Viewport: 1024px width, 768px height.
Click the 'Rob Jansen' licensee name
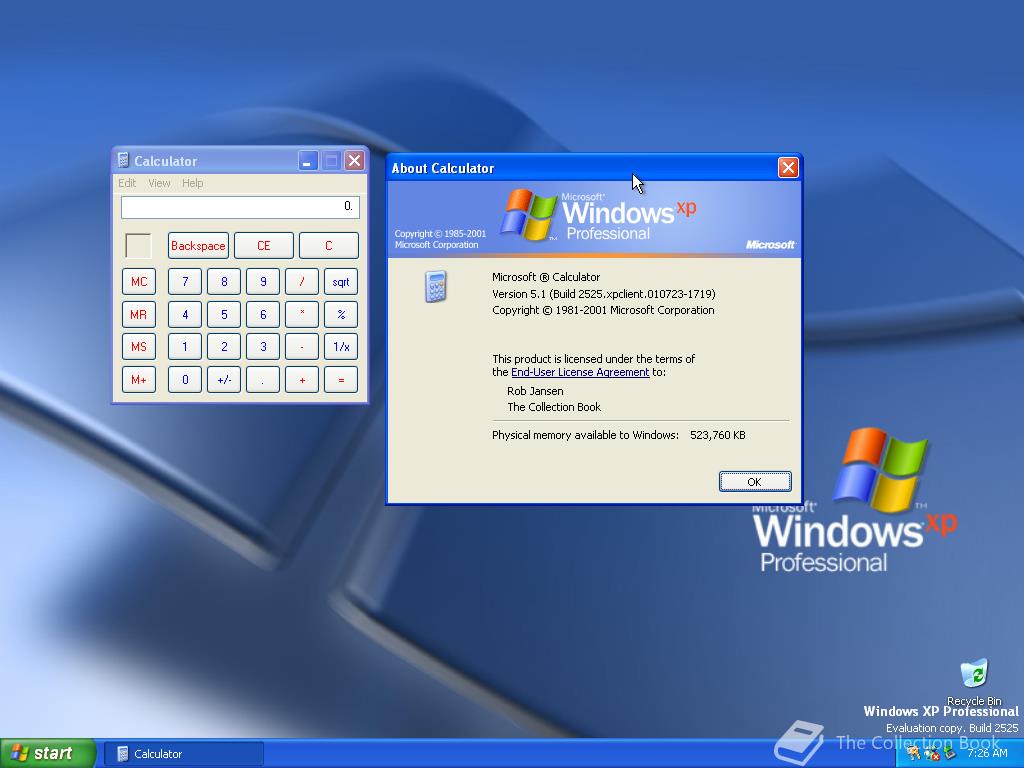point(535,391)
